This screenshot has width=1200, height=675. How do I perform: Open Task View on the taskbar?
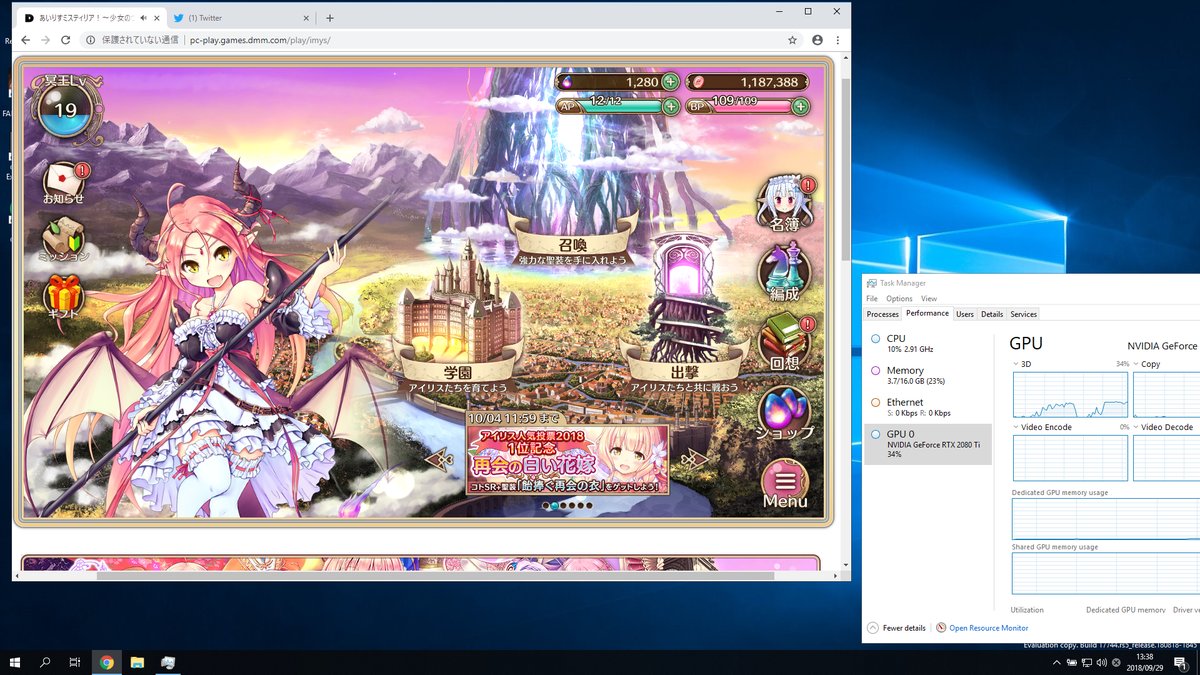pyautogui.click(x=75, y=662)
